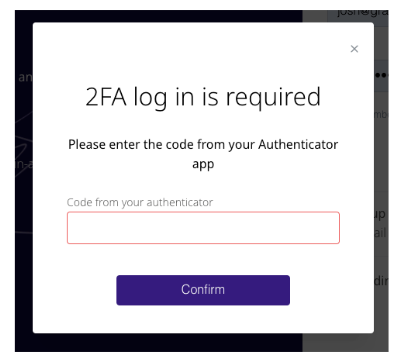Screen dimensions: 400x364
Task: Click the 'n-a' text at left edge
Action: tap(25, 164)
